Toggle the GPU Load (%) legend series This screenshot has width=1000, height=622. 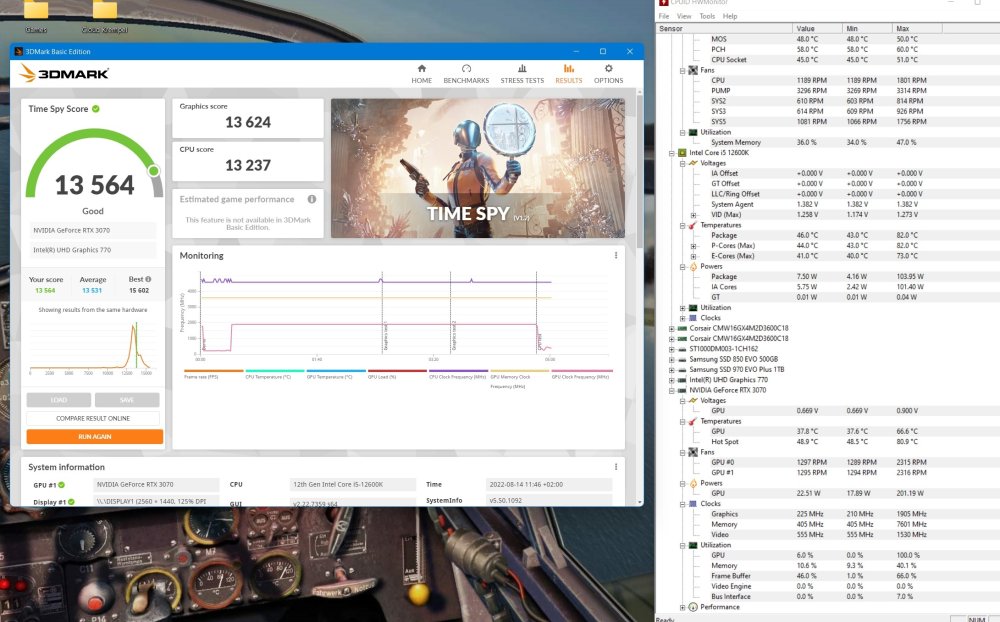tap(382, 376)
